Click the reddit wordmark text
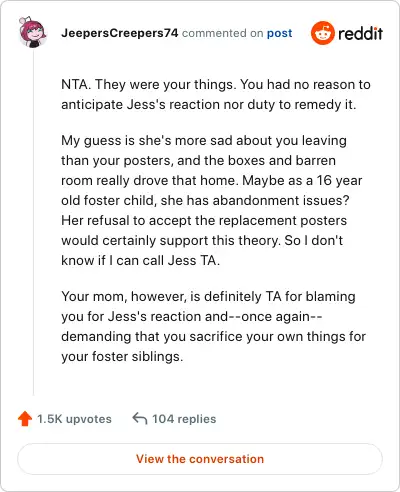This screenshot has height=492, width=400. [x=360, y=33]
